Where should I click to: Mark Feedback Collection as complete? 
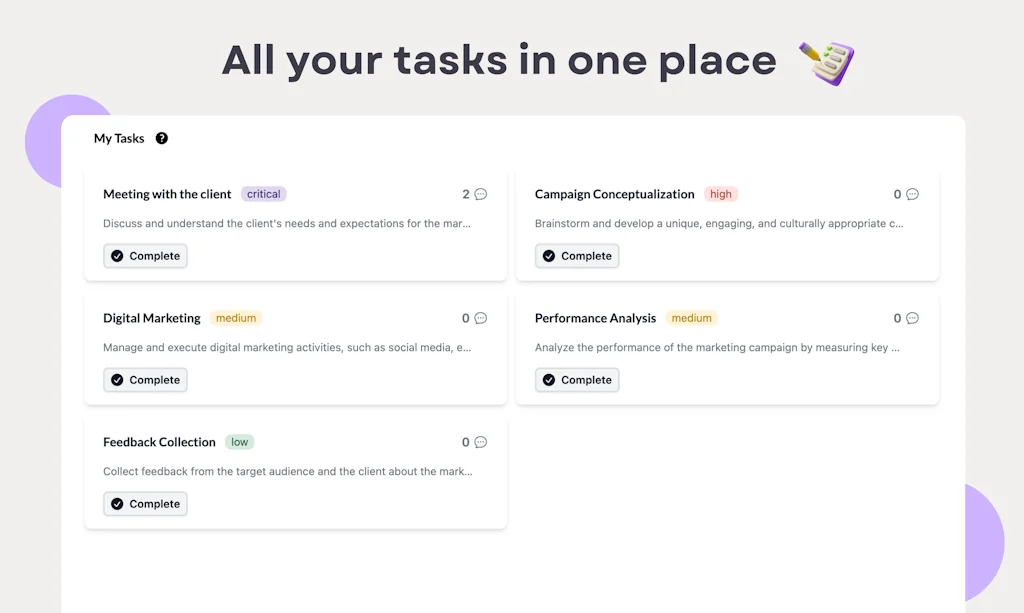(x=145, y=504)
